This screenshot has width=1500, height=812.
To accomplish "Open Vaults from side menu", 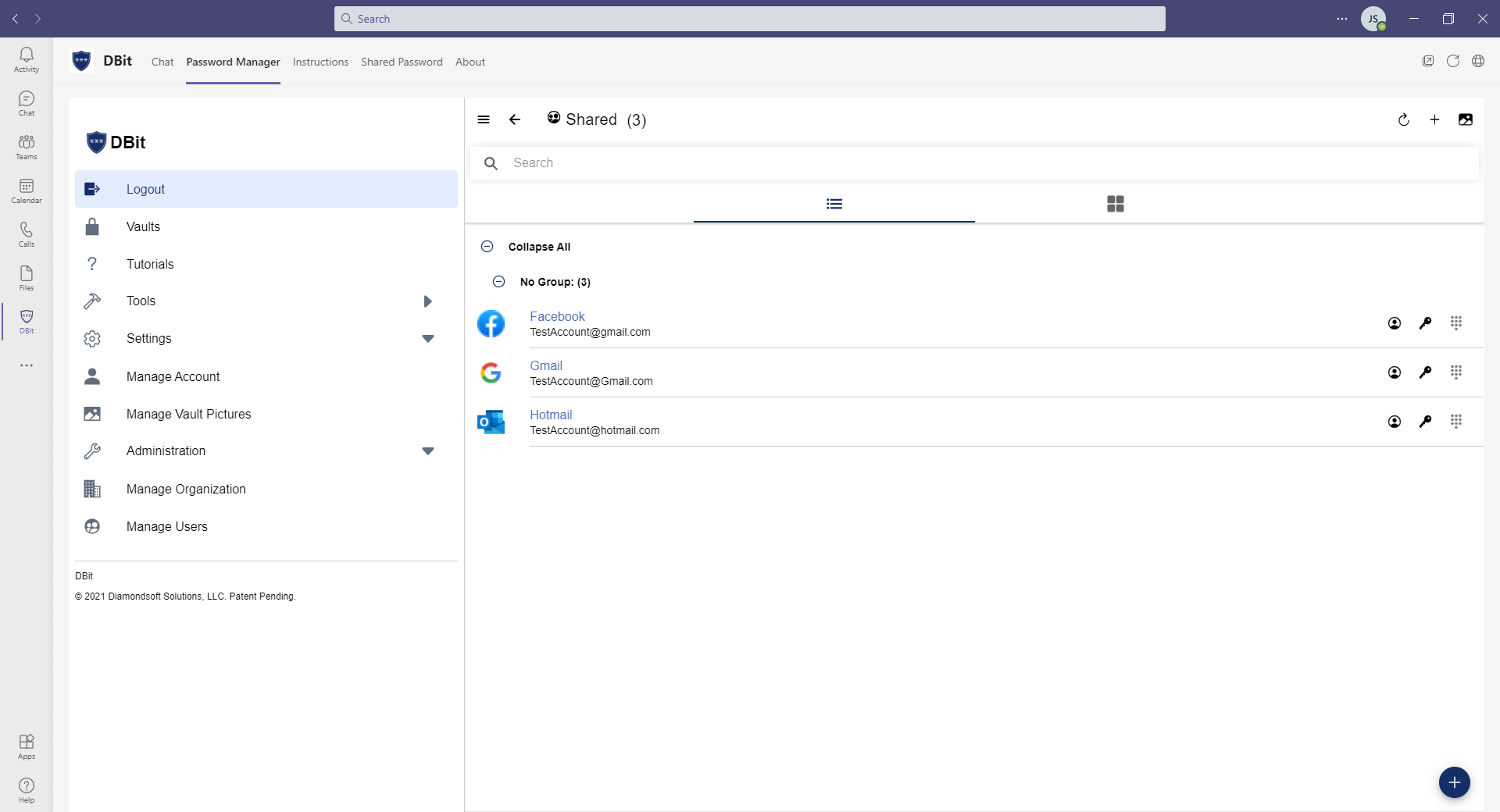I will [266, 226].
